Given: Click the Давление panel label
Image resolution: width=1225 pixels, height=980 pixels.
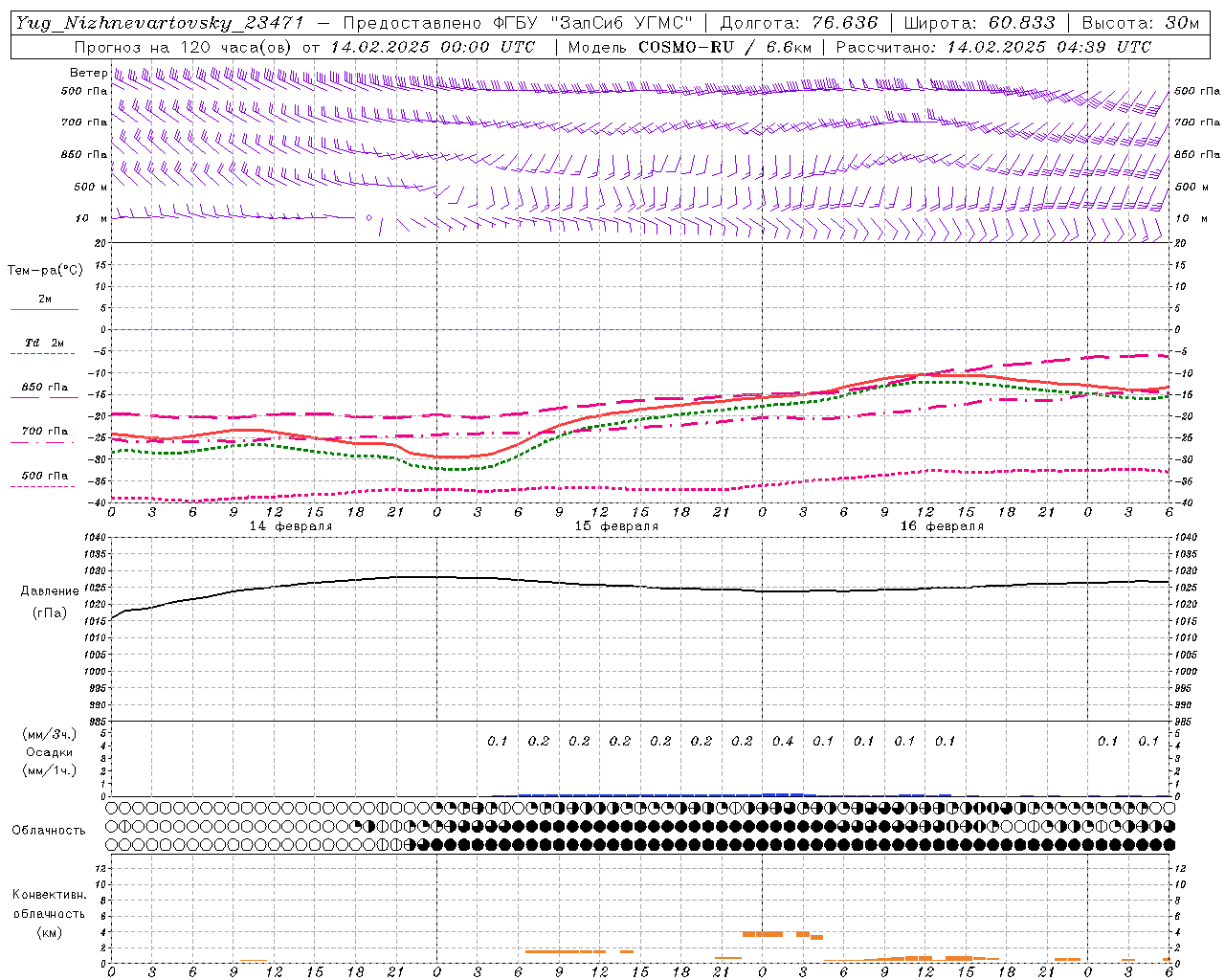Looking at the screenshot, I should [50, 591].
